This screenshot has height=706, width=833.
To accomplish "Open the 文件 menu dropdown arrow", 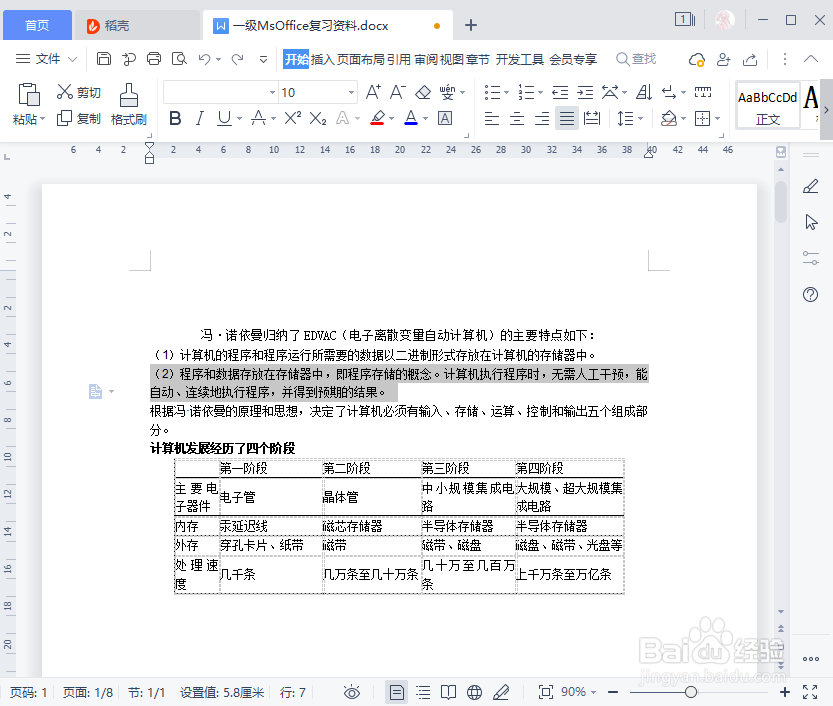I will point(73,59).
